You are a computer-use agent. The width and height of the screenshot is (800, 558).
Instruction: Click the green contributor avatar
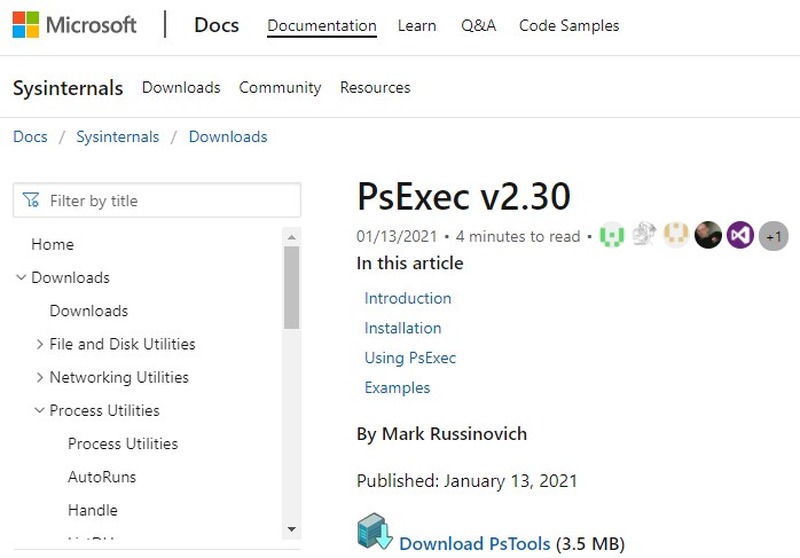click(612, 236)
